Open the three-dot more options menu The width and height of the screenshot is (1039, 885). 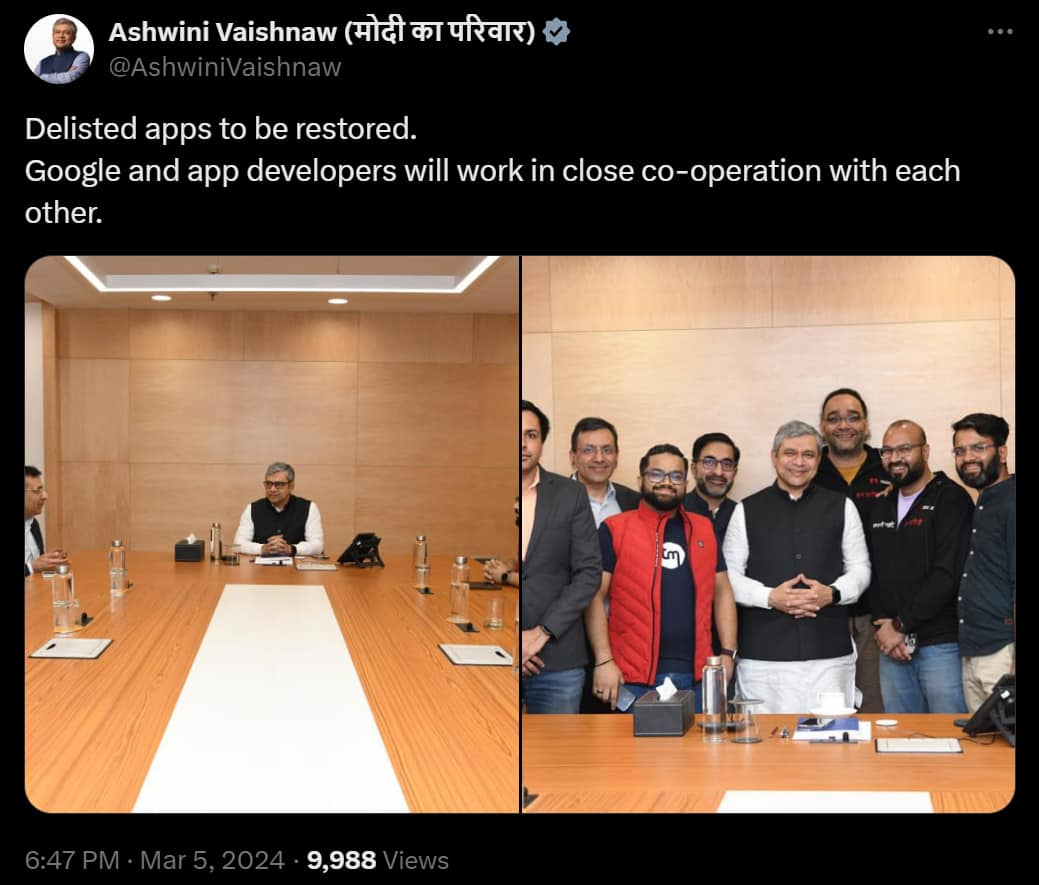pyautogui.click(x=1000, y=31)
